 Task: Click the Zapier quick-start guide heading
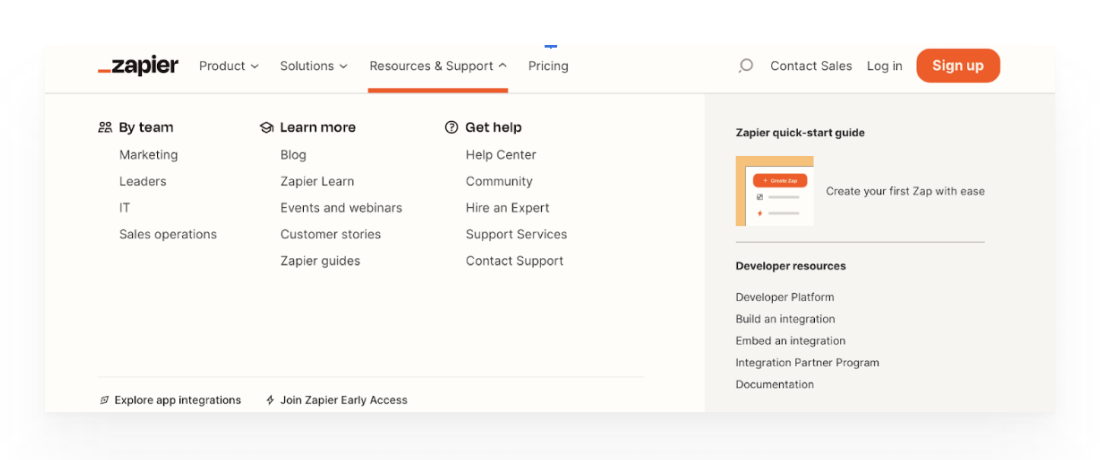(x=800, y=133)
